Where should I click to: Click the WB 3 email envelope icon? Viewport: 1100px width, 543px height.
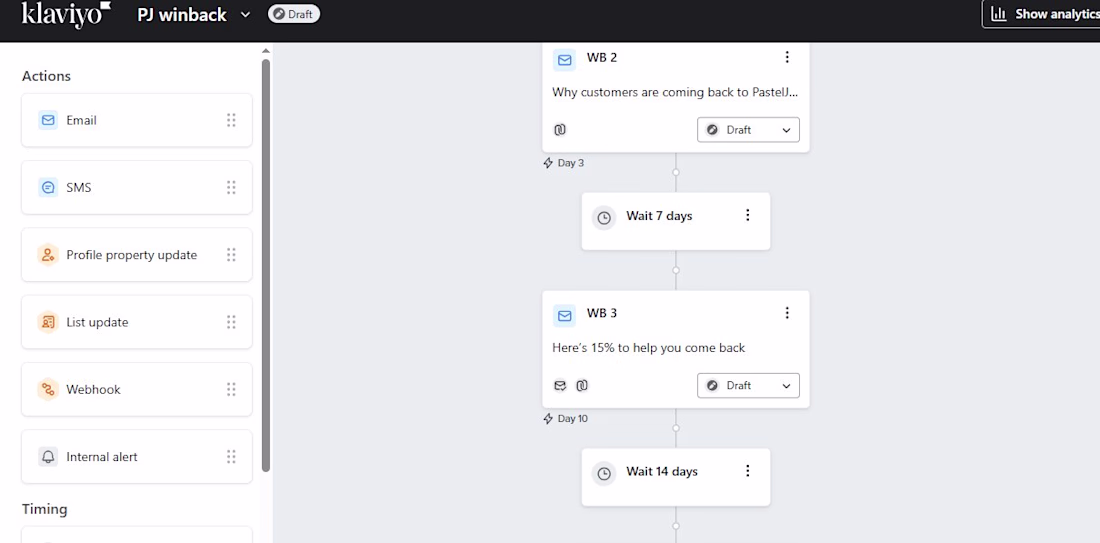point(565,315)
